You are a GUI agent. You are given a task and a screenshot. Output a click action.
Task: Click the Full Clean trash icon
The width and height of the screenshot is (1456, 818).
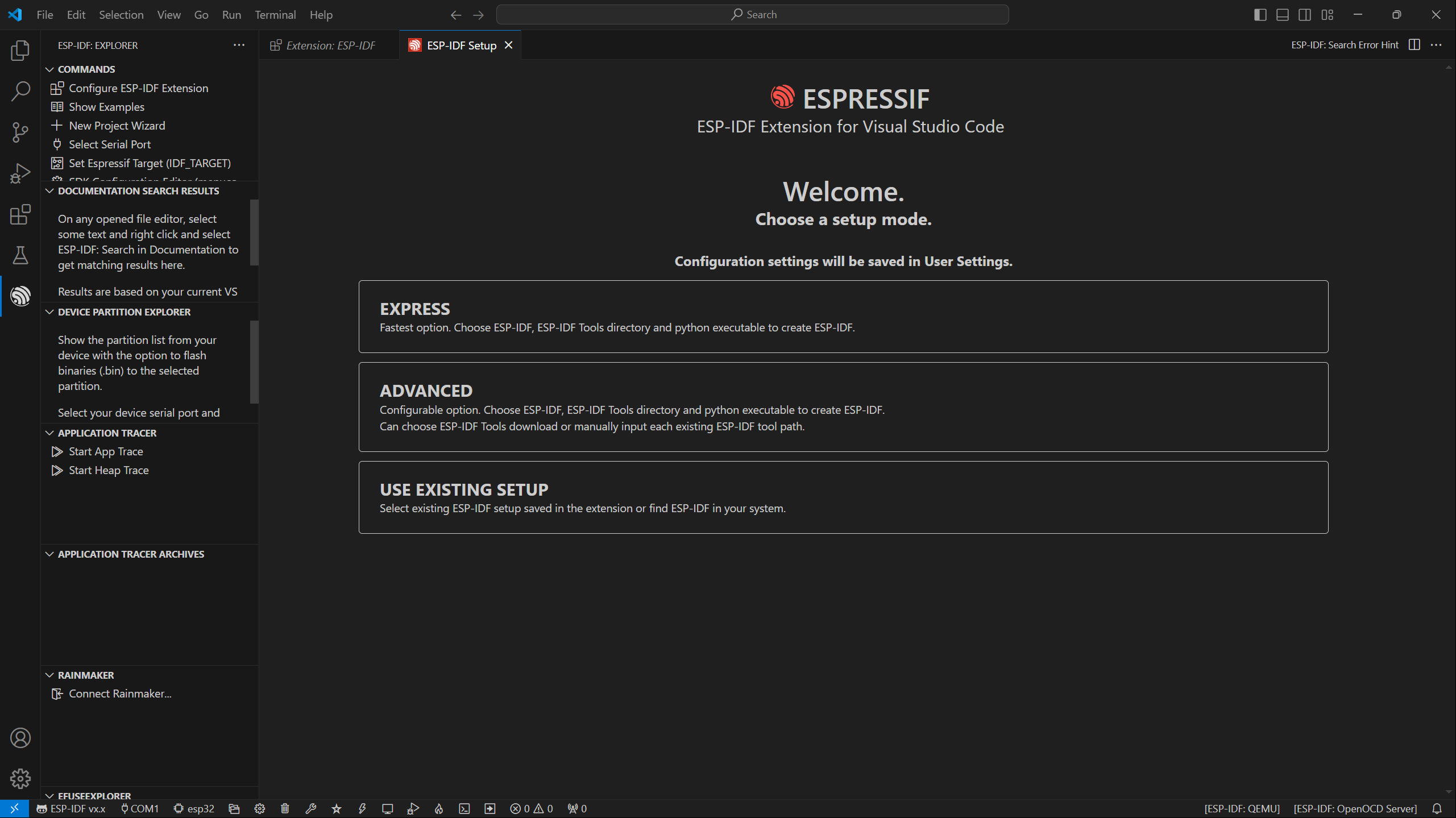point(285,808)
